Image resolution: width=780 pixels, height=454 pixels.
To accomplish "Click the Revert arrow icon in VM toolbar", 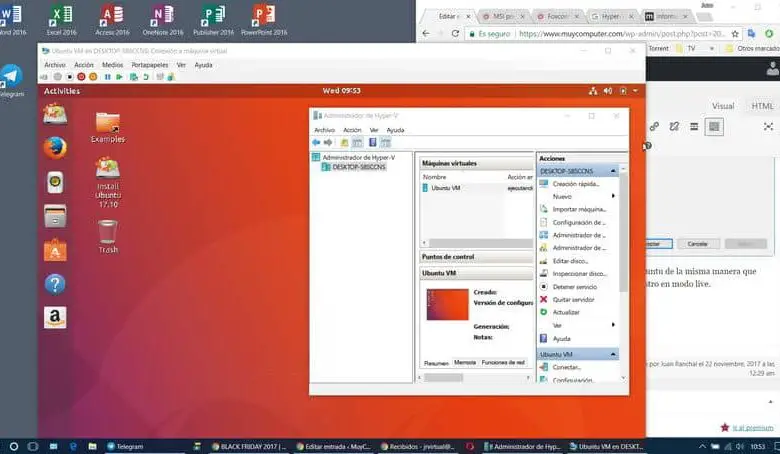I will [146, 77].
